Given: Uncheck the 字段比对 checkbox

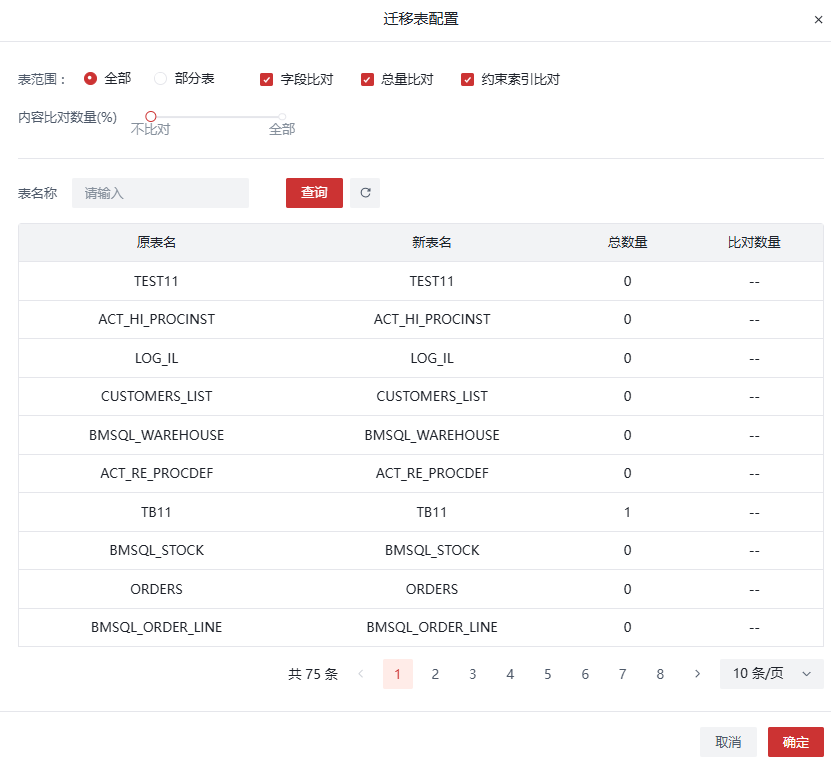Looking at the screenshot, I should (267, 79).
